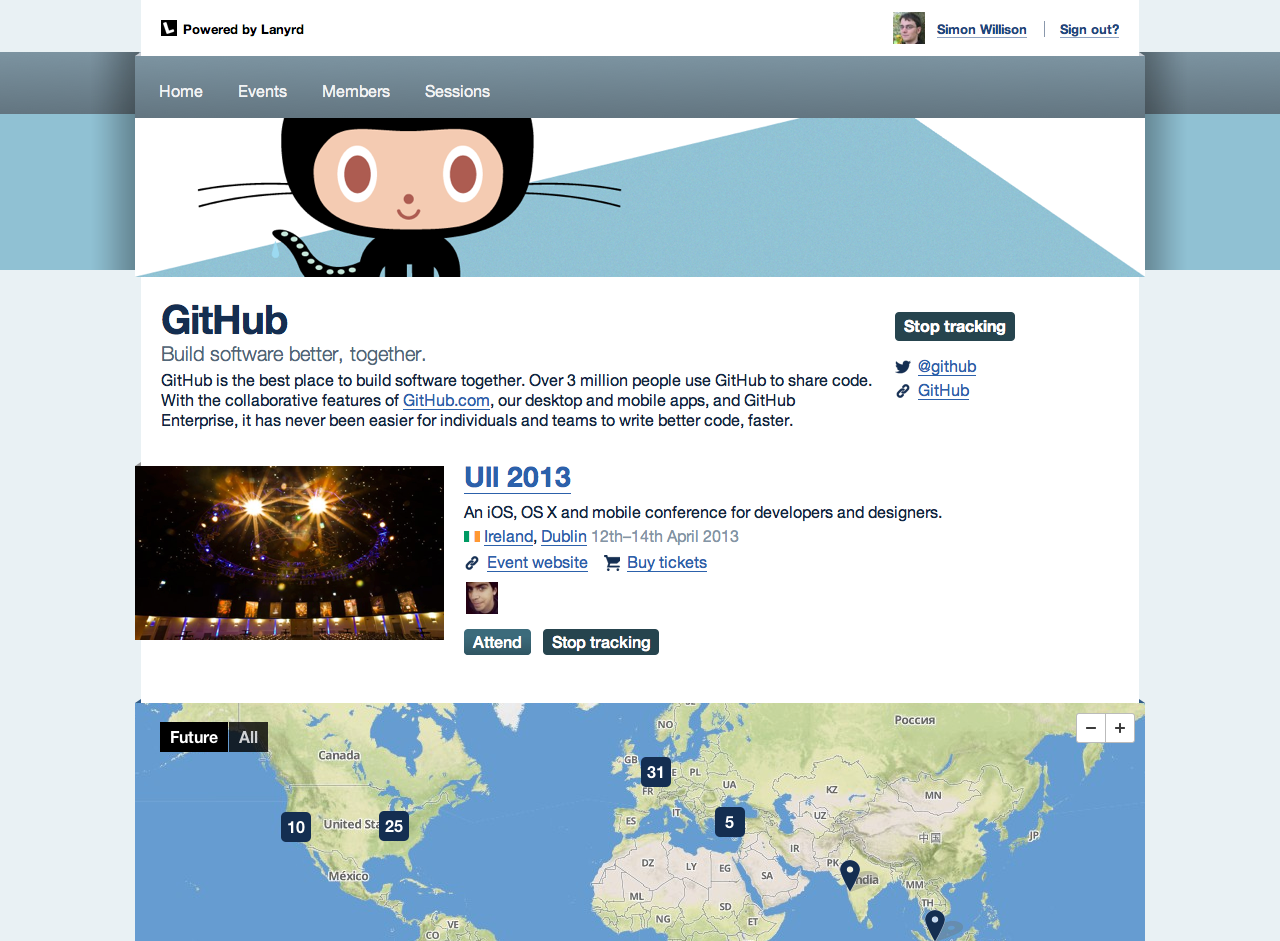Click the Attend button for UII 2013
Image resolution: width=1280 pixels, height=941 pixels.
click(x=497, y=642)
